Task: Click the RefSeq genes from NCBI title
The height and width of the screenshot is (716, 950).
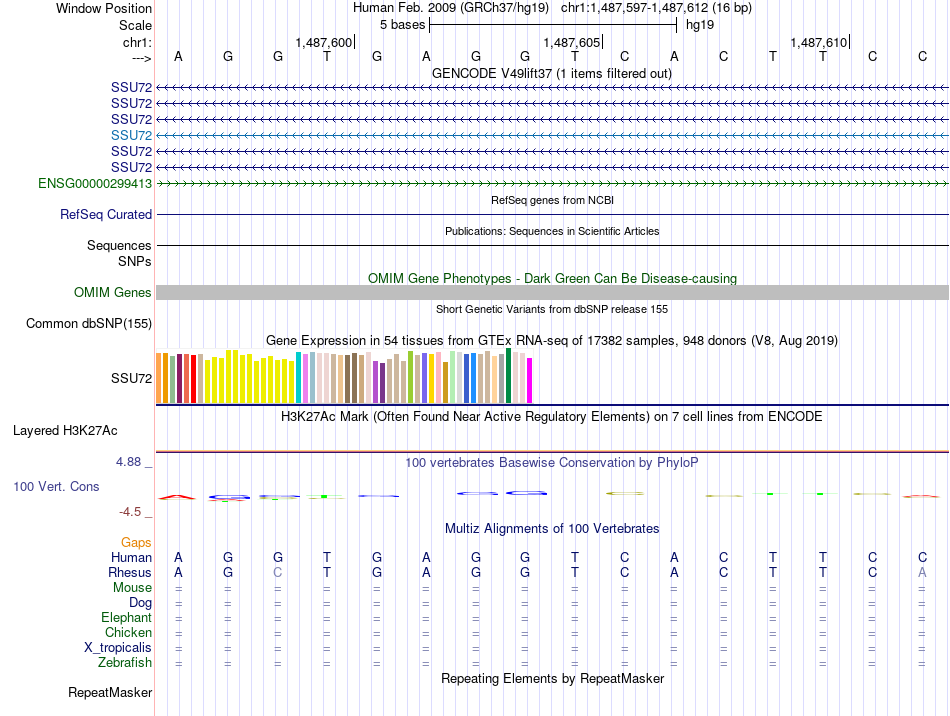Action: click(x=552, y=200)
